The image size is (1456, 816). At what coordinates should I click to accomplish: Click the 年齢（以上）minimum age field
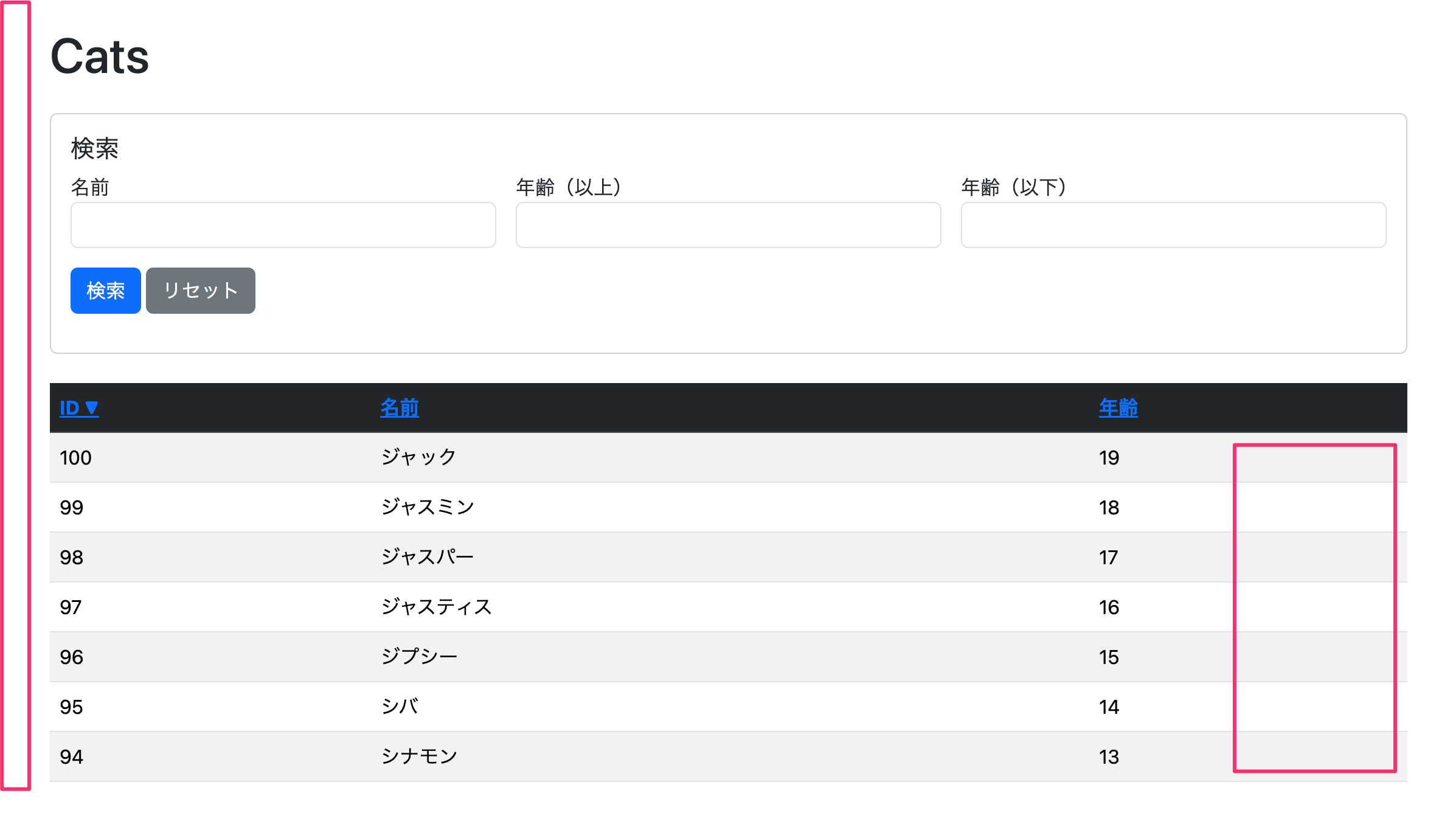(728, 225)
